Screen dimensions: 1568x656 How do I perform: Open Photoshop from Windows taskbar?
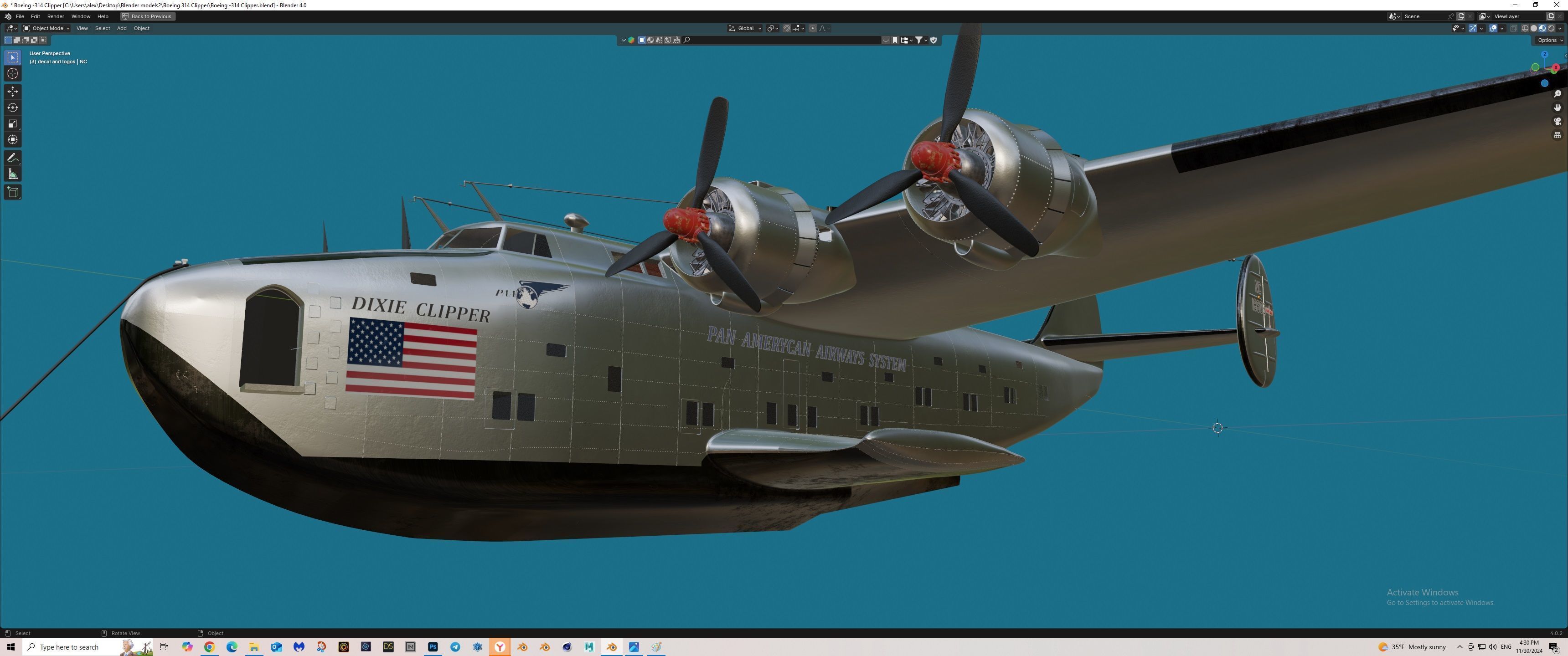click(x=433, y=646)
